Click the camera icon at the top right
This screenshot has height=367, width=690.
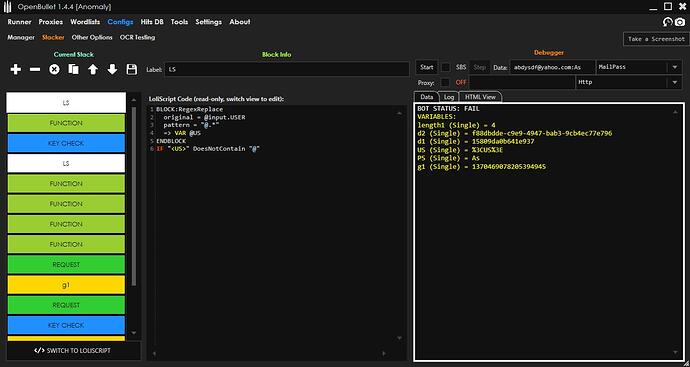(x=681, y=22)
